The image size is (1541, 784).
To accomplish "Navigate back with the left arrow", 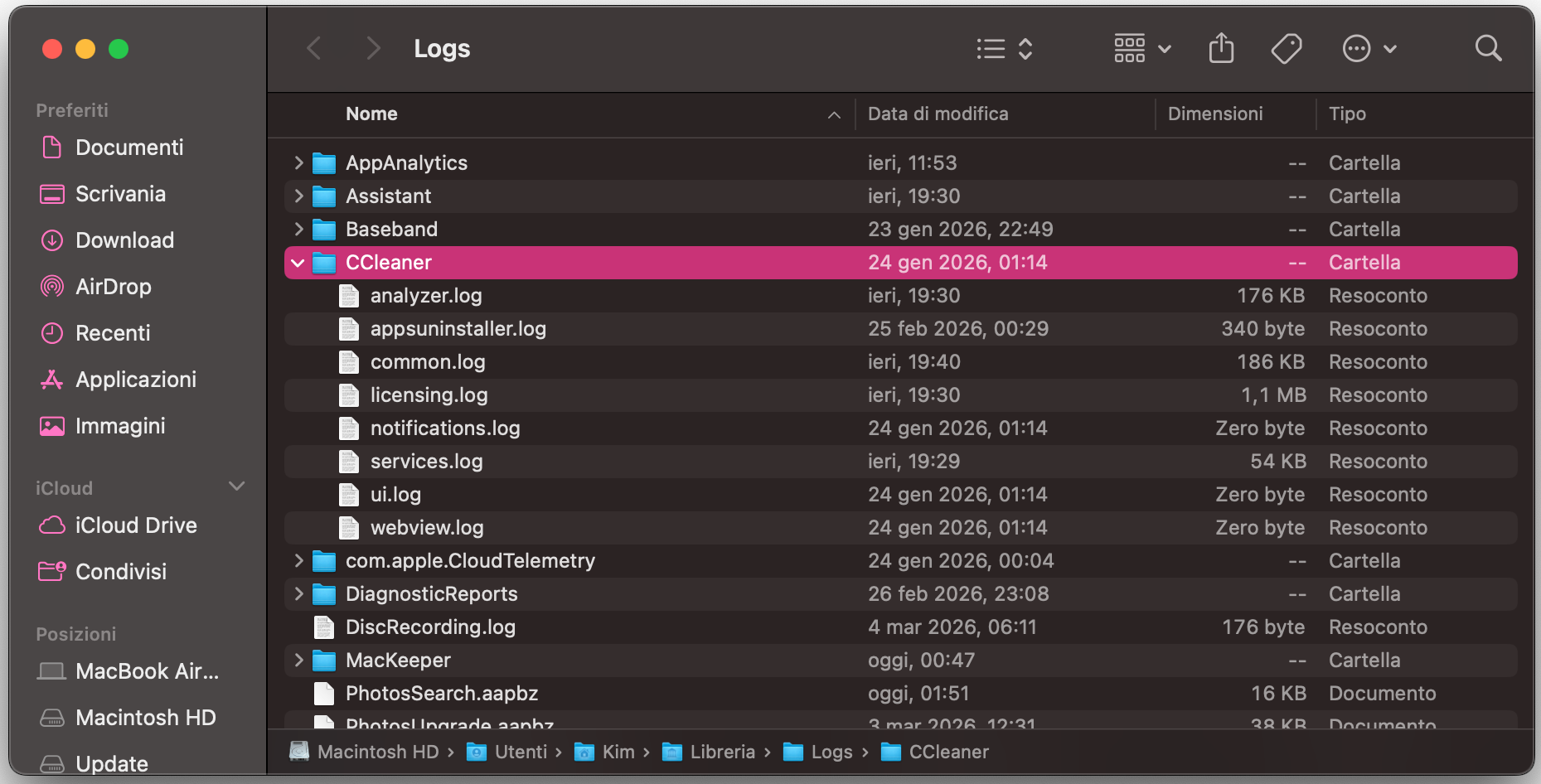I will click(313, 48).
